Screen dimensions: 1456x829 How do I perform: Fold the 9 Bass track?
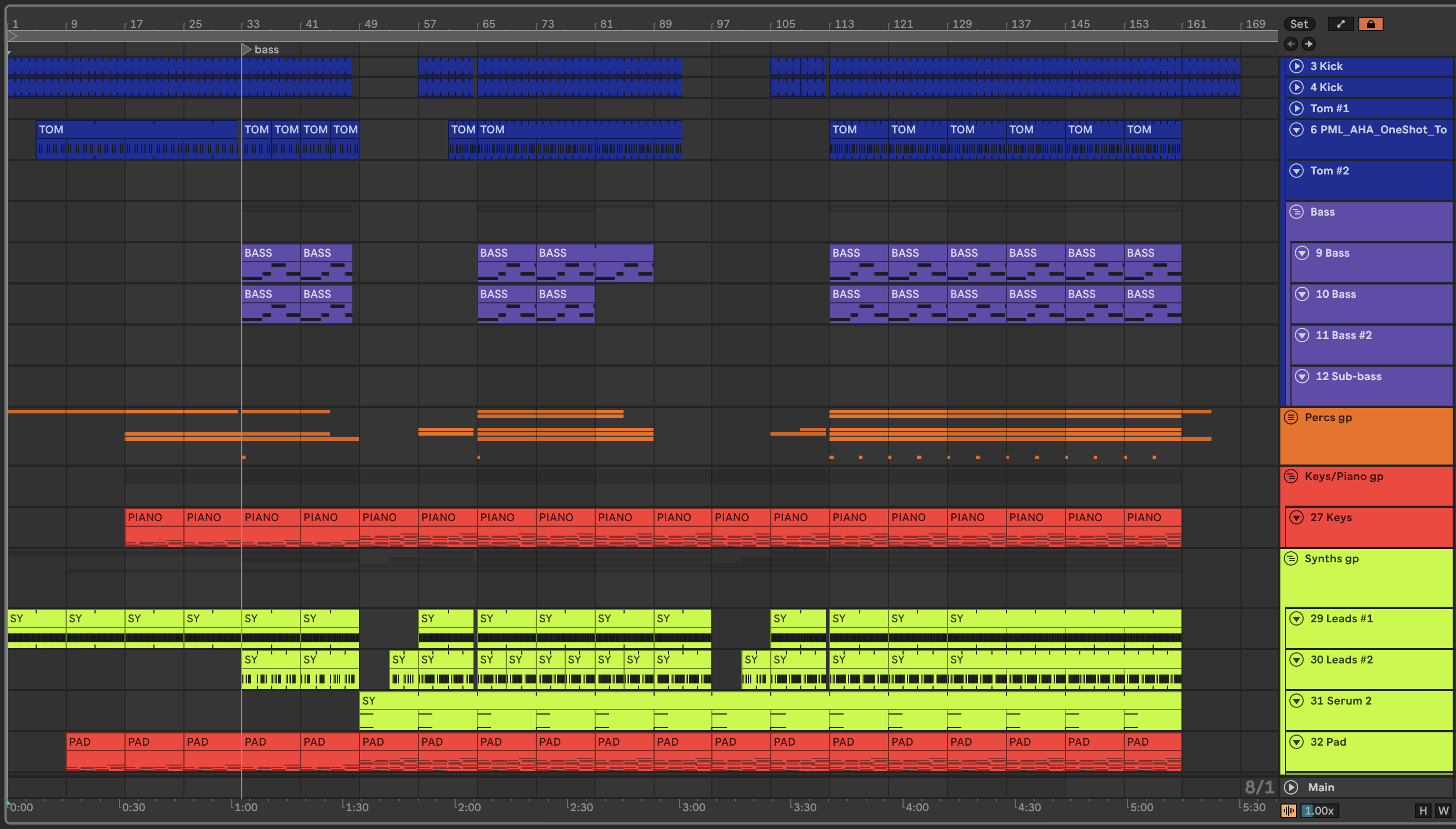1302,253
